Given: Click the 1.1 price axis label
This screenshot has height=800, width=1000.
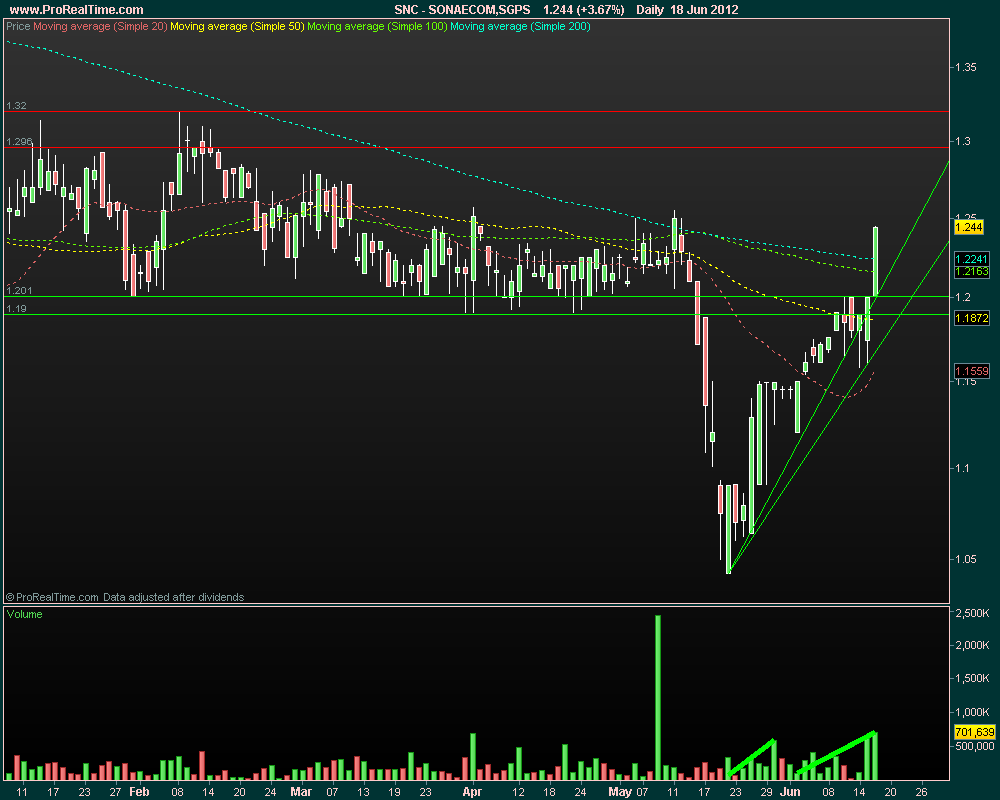Looking at the screenshot, I should pyautogui.click(x=963, y=468).
